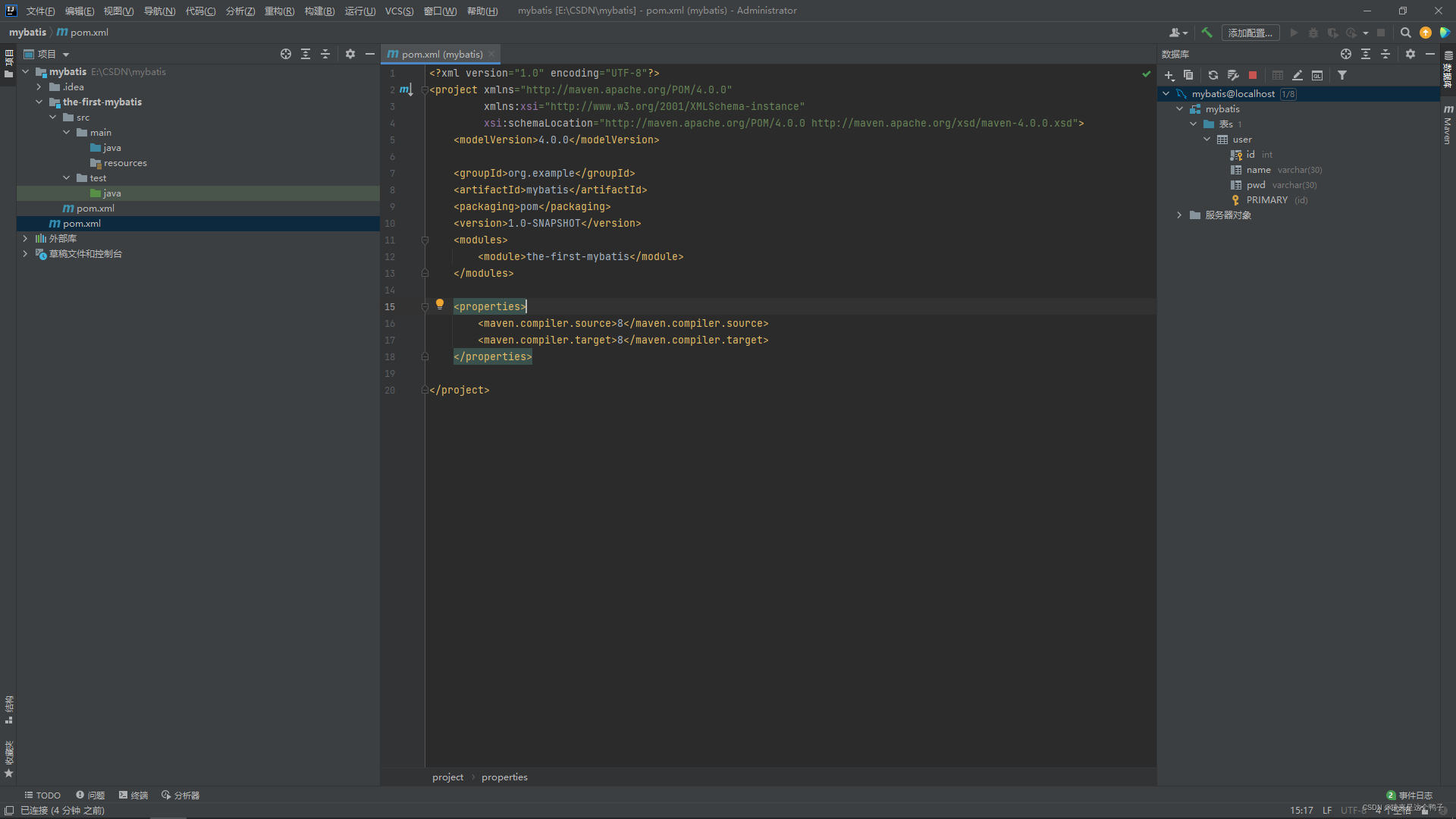
Task: Collapse the user table node
Action: click(1207, 140)
